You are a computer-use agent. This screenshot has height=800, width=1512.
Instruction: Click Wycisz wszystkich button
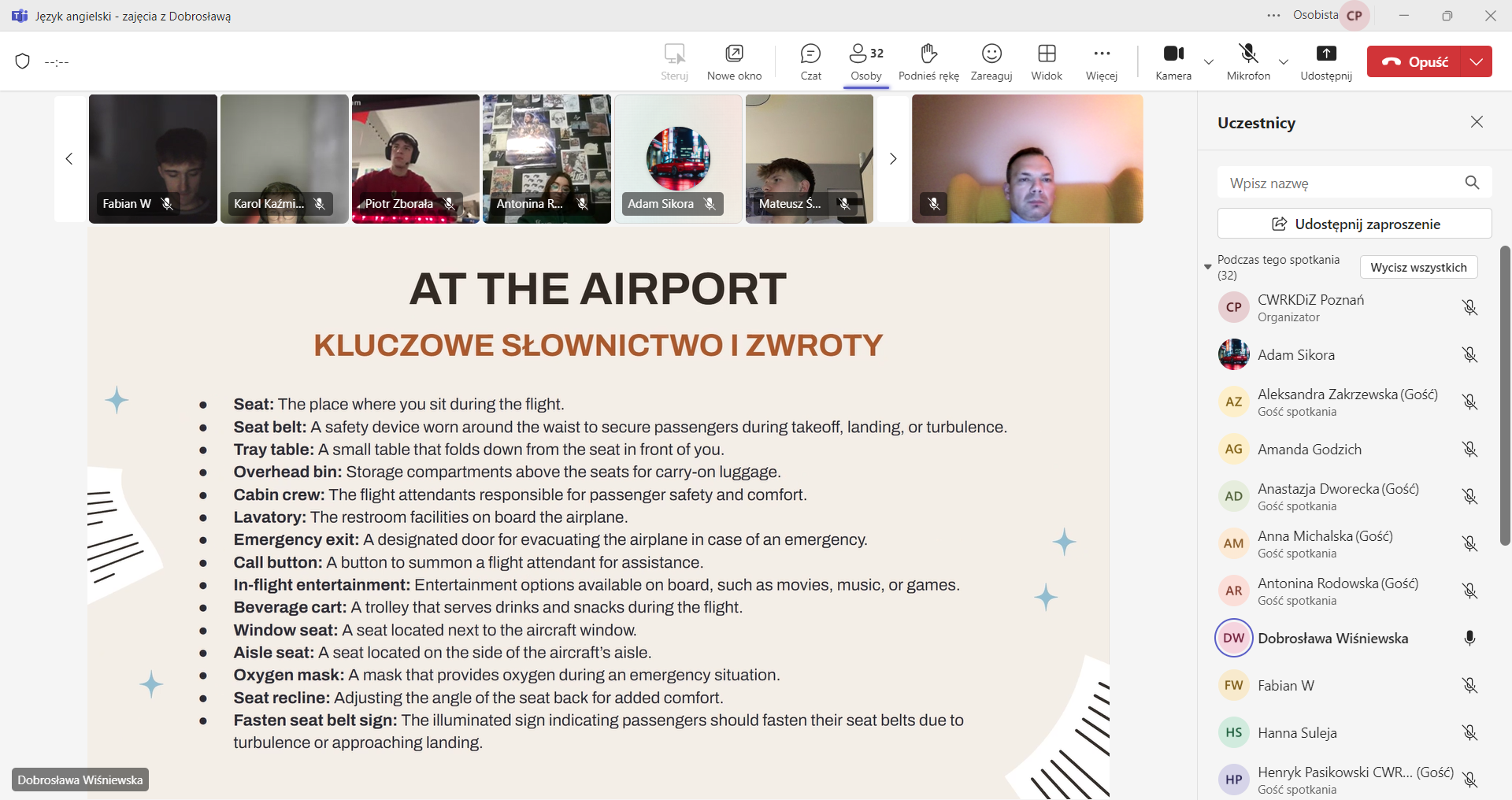1418,267
